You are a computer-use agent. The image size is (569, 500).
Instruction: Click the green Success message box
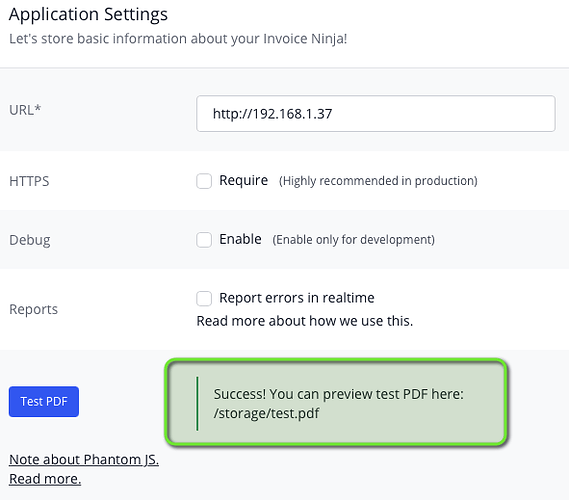(x=336, y=402)
